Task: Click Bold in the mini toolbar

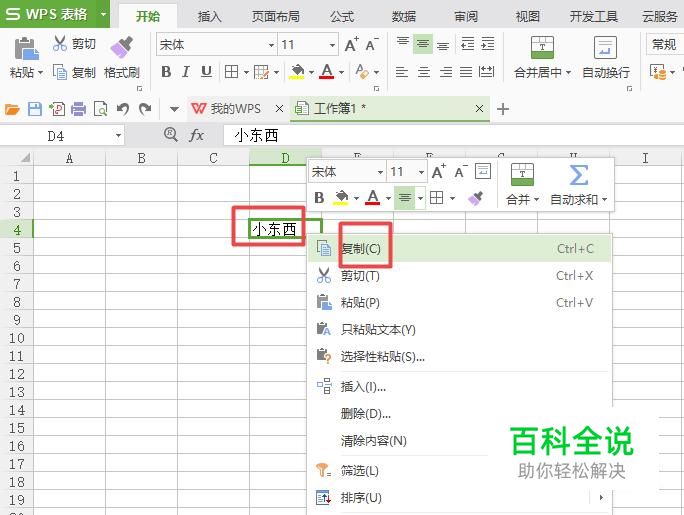Action: (319, 198)
